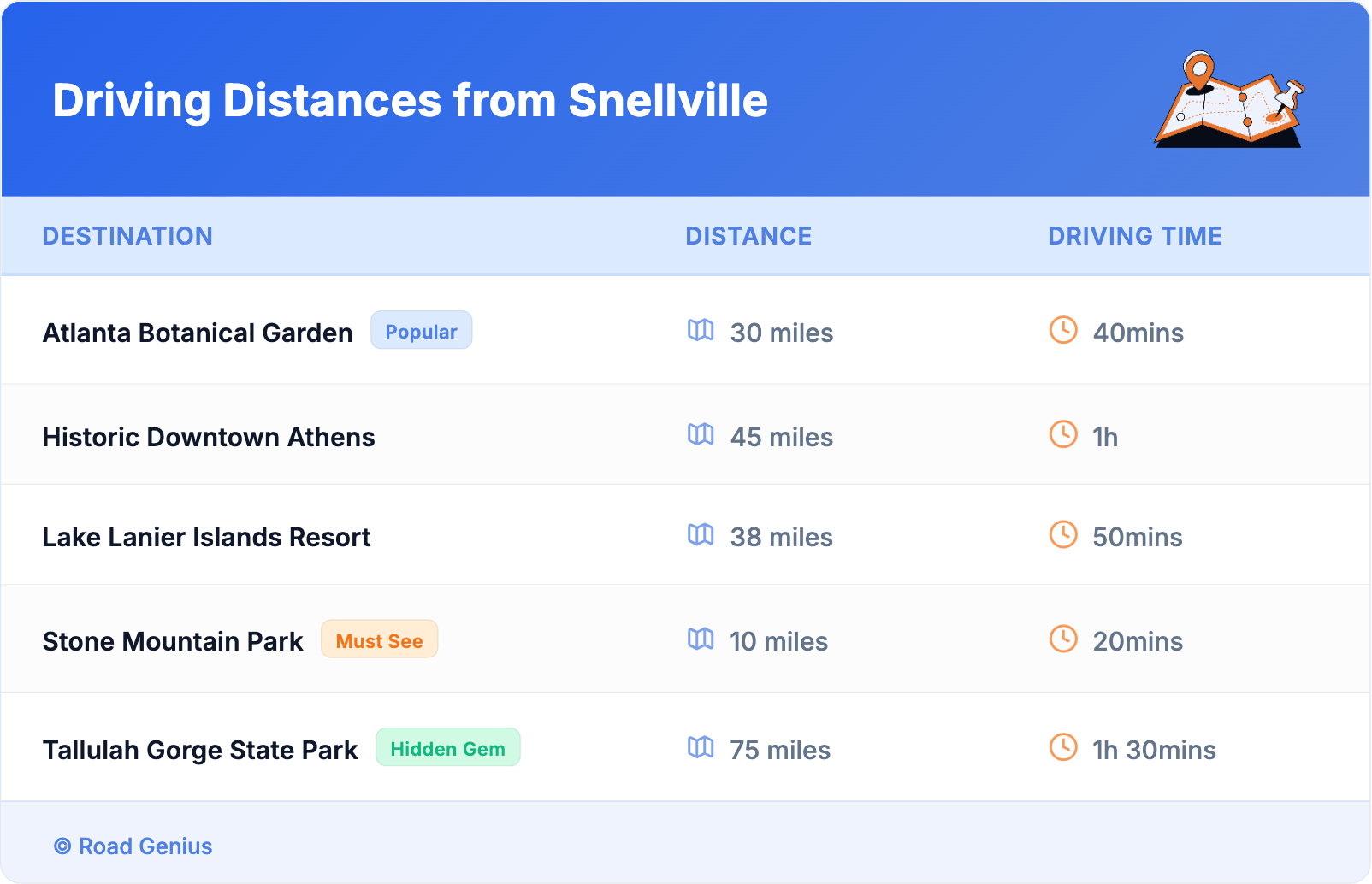The image size is (1372, 884).
Task: Click clock icon next to 40mins
Action: (x=1063, y=330)
